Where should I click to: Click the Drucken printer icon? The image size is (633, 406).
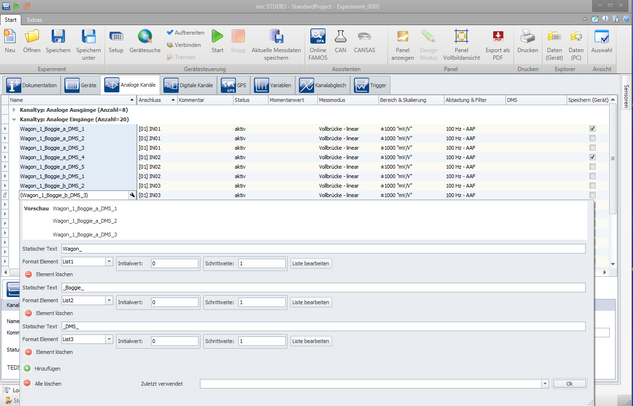pos(527,38)
